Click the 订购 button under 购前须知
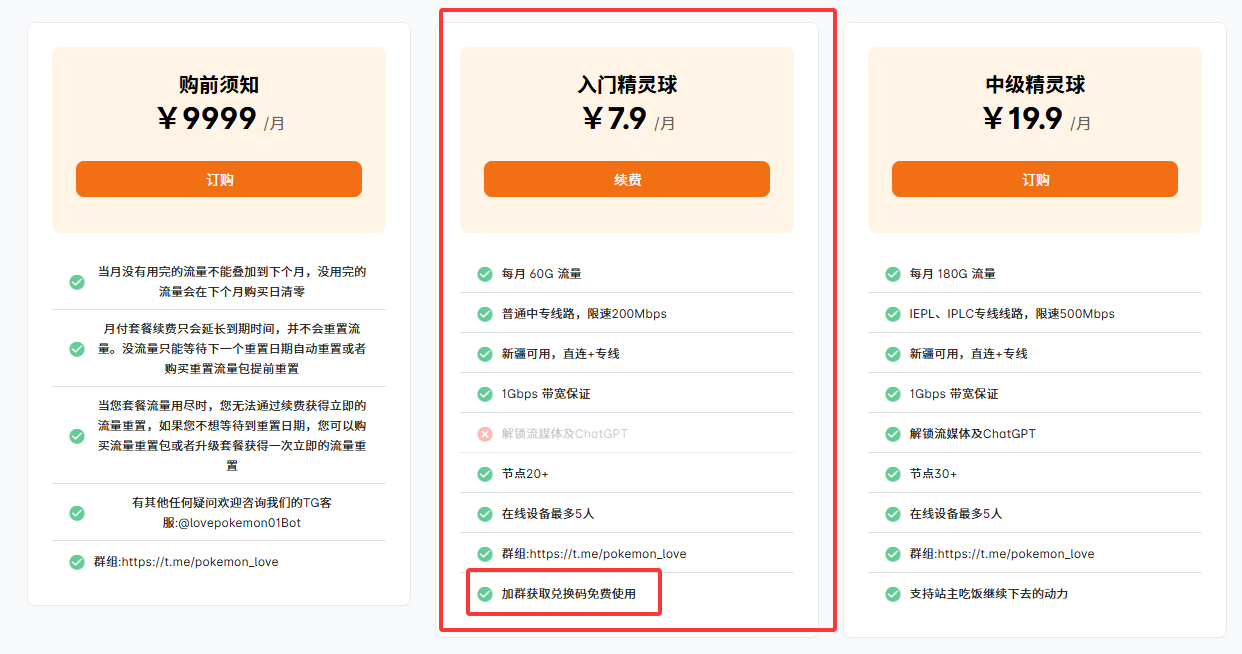Viewport: 1242px width, 654px height. [219, 180]
